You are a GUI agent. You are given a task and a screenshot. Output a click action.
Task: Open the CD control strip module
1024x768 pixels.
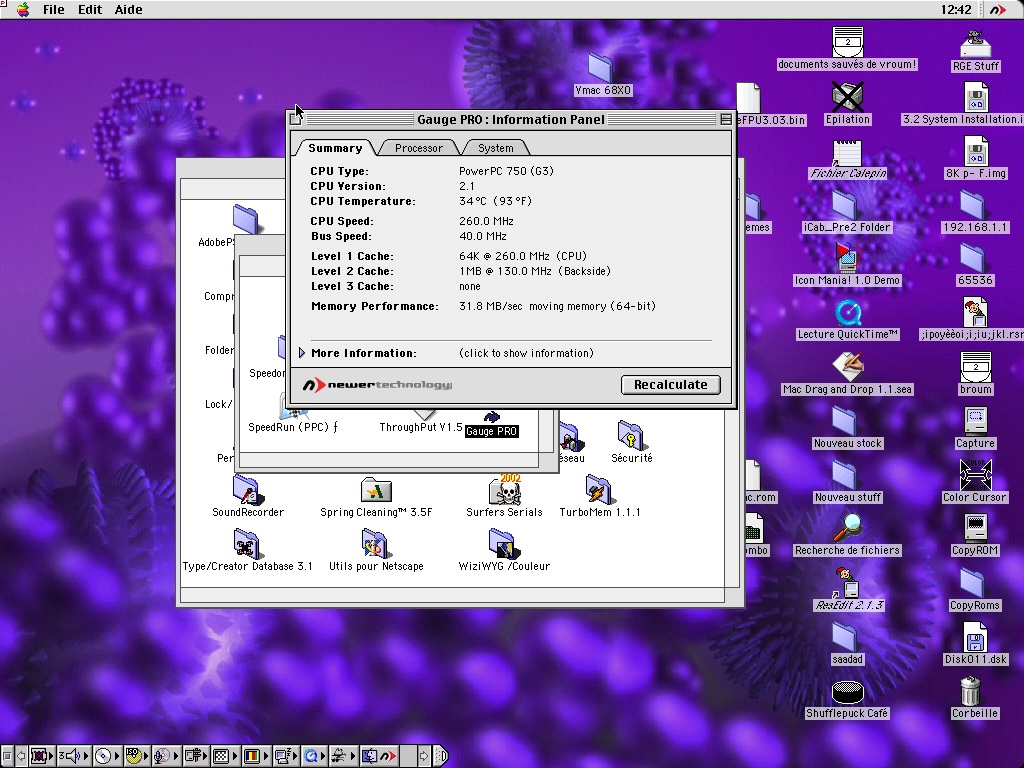(106, 756)
